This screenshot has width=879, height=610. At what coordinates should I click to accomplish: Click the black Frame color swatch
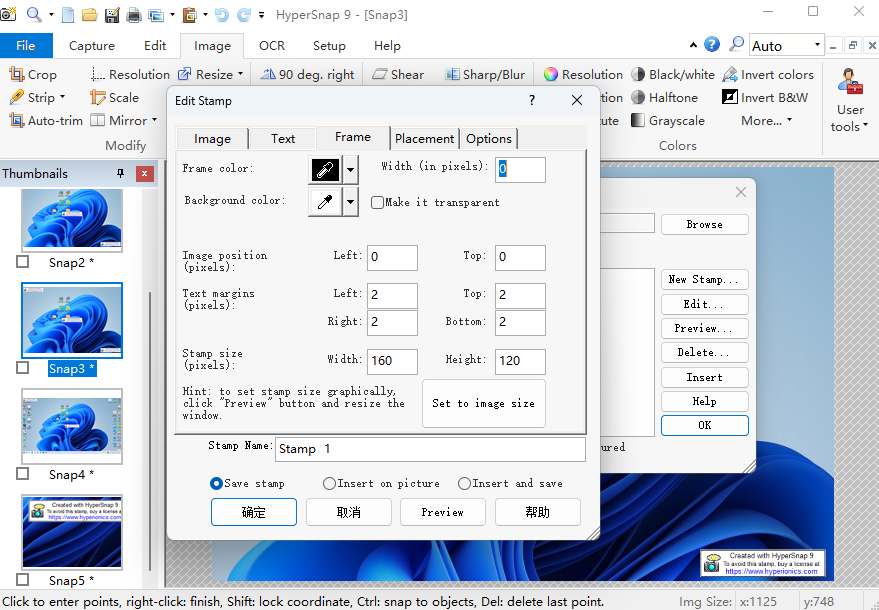pos(325,170)
